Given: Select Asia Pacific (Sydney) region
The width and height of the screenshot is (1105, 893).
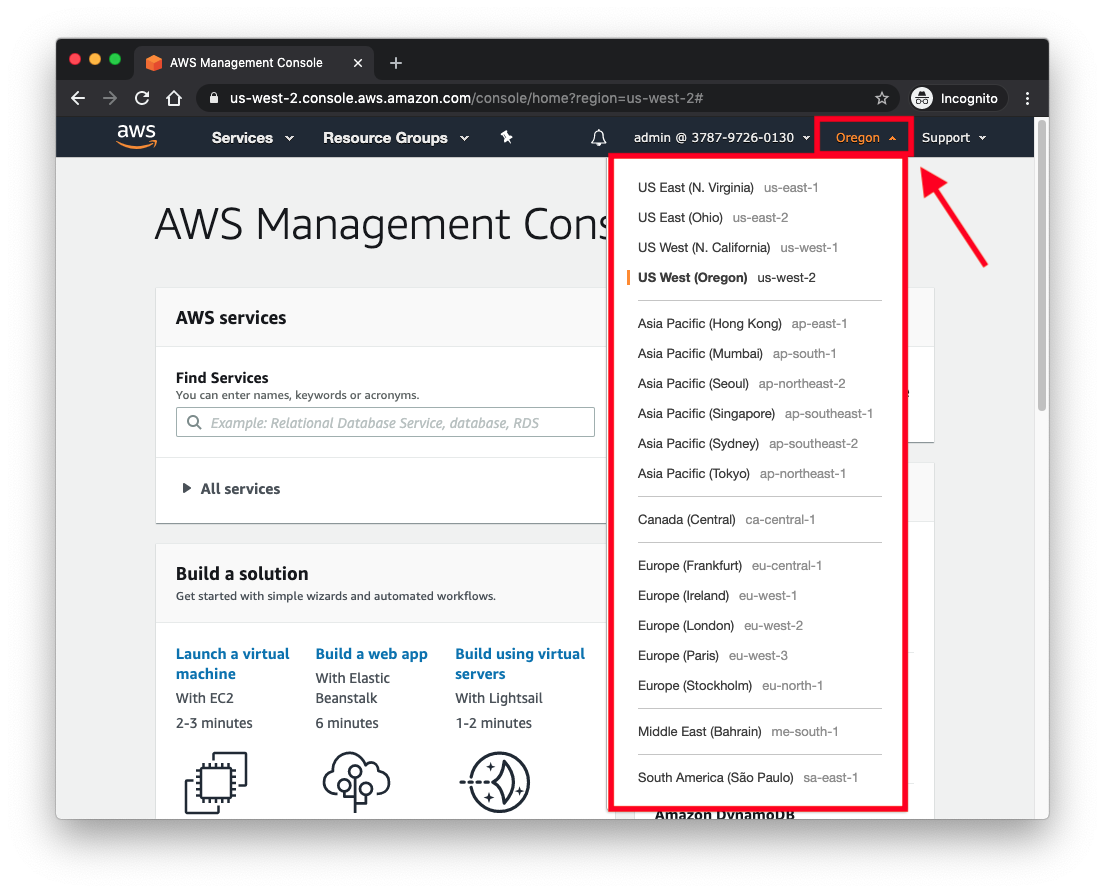Looking at the screenshot, I should (x=748, y=443).
